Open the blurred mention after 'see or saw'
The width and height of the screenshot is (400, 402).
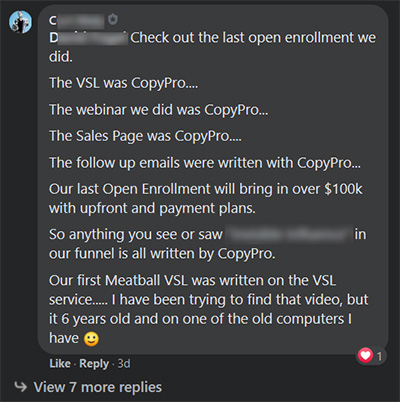coord(289,234)
